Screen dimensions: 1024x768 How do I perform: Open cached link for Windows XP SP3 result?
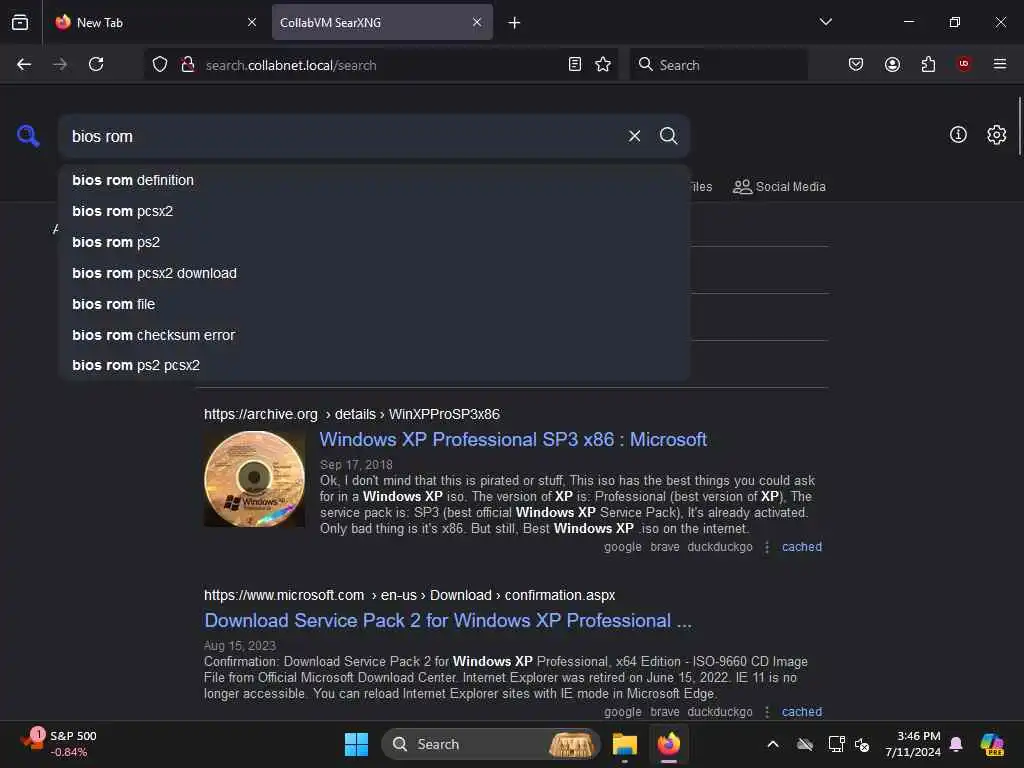click(801, 547)
